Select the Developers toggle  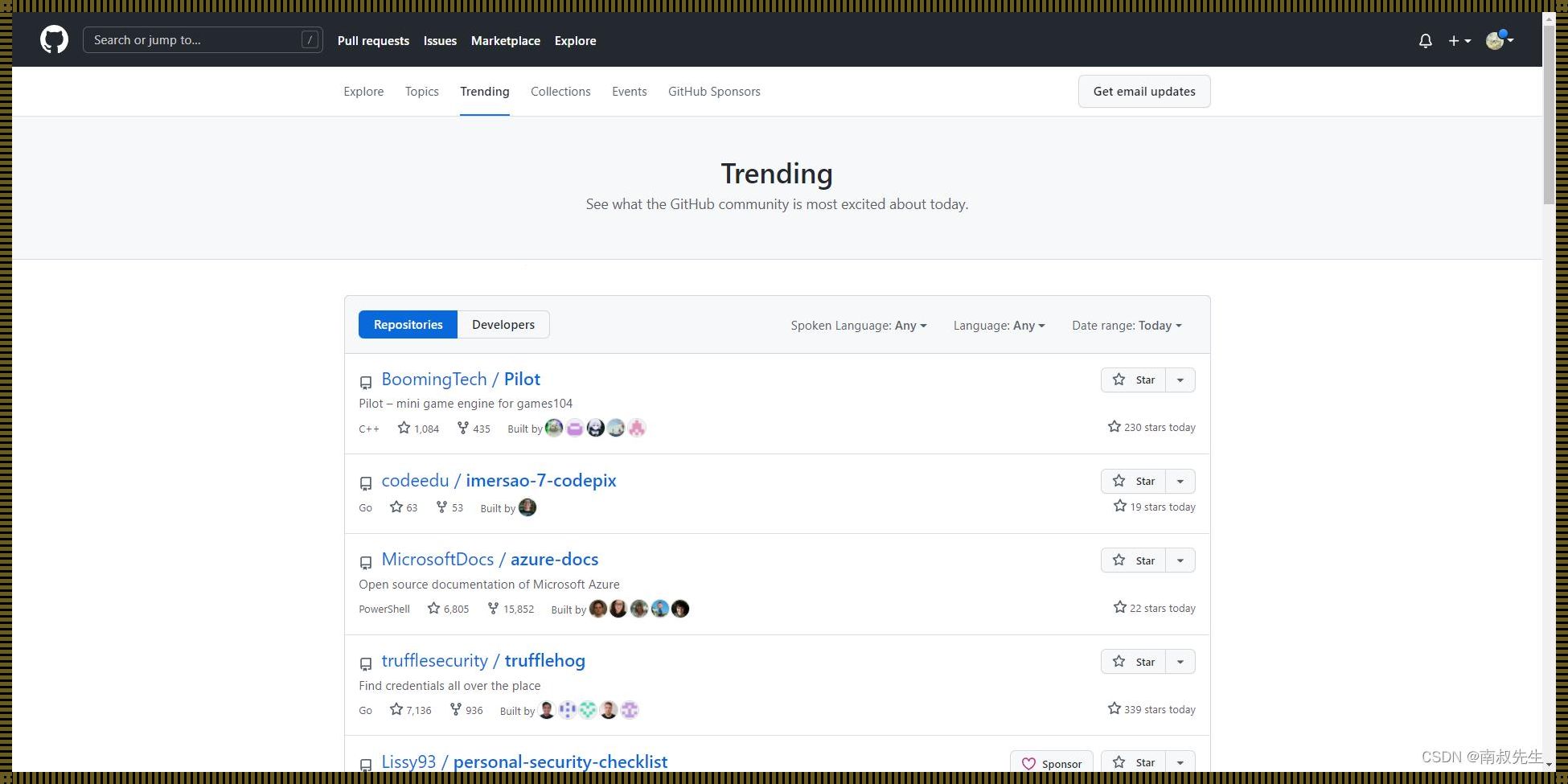[503, 325]
